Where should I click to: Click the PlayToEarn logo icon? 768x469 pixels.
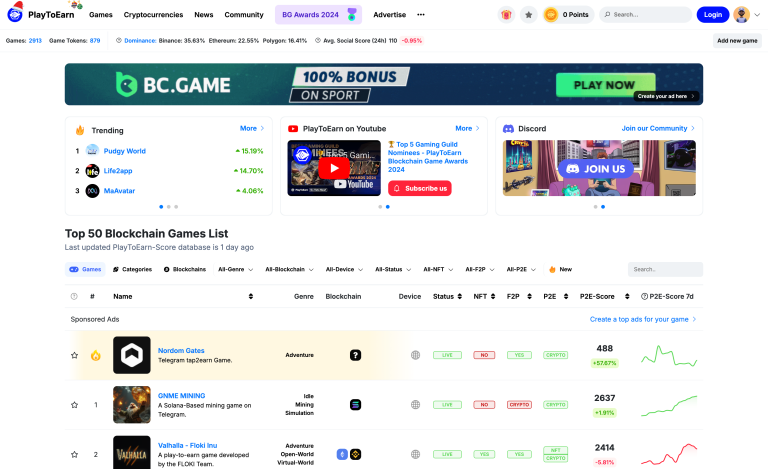15,14
